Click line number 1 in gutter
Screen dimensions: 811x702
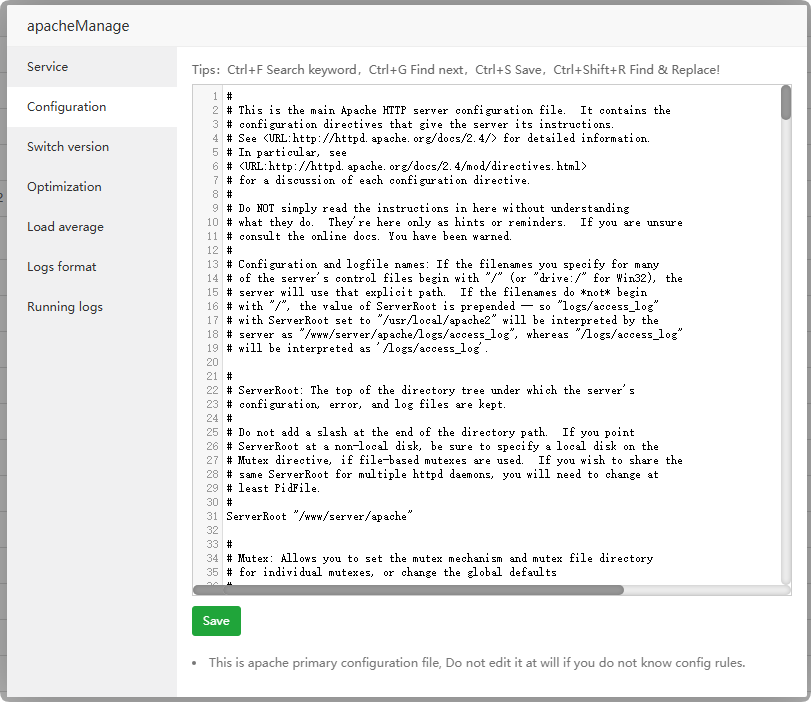tap(214, 96)
